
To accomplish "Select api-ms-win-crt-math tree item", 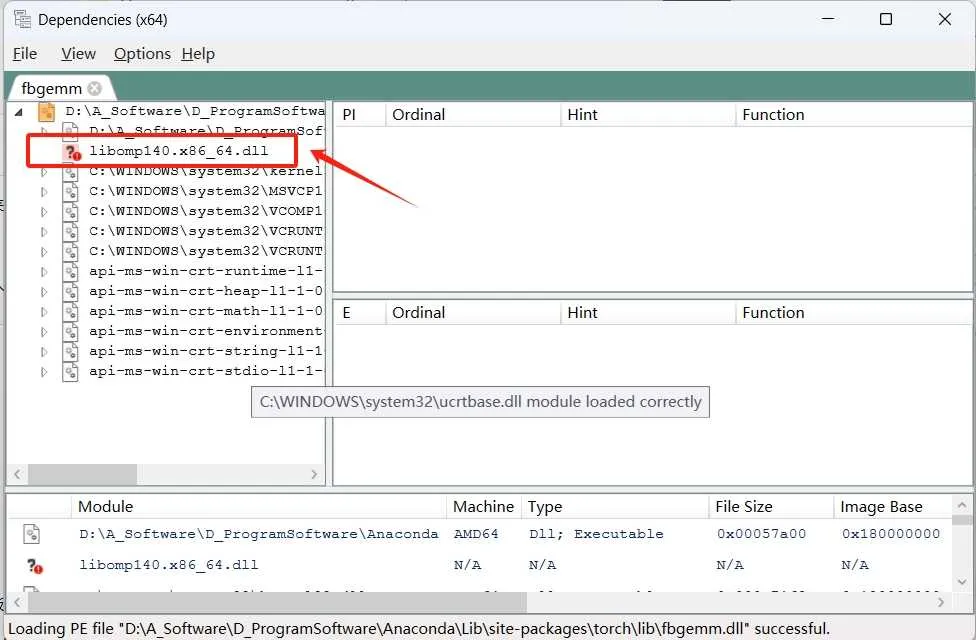I will point(205,311).
